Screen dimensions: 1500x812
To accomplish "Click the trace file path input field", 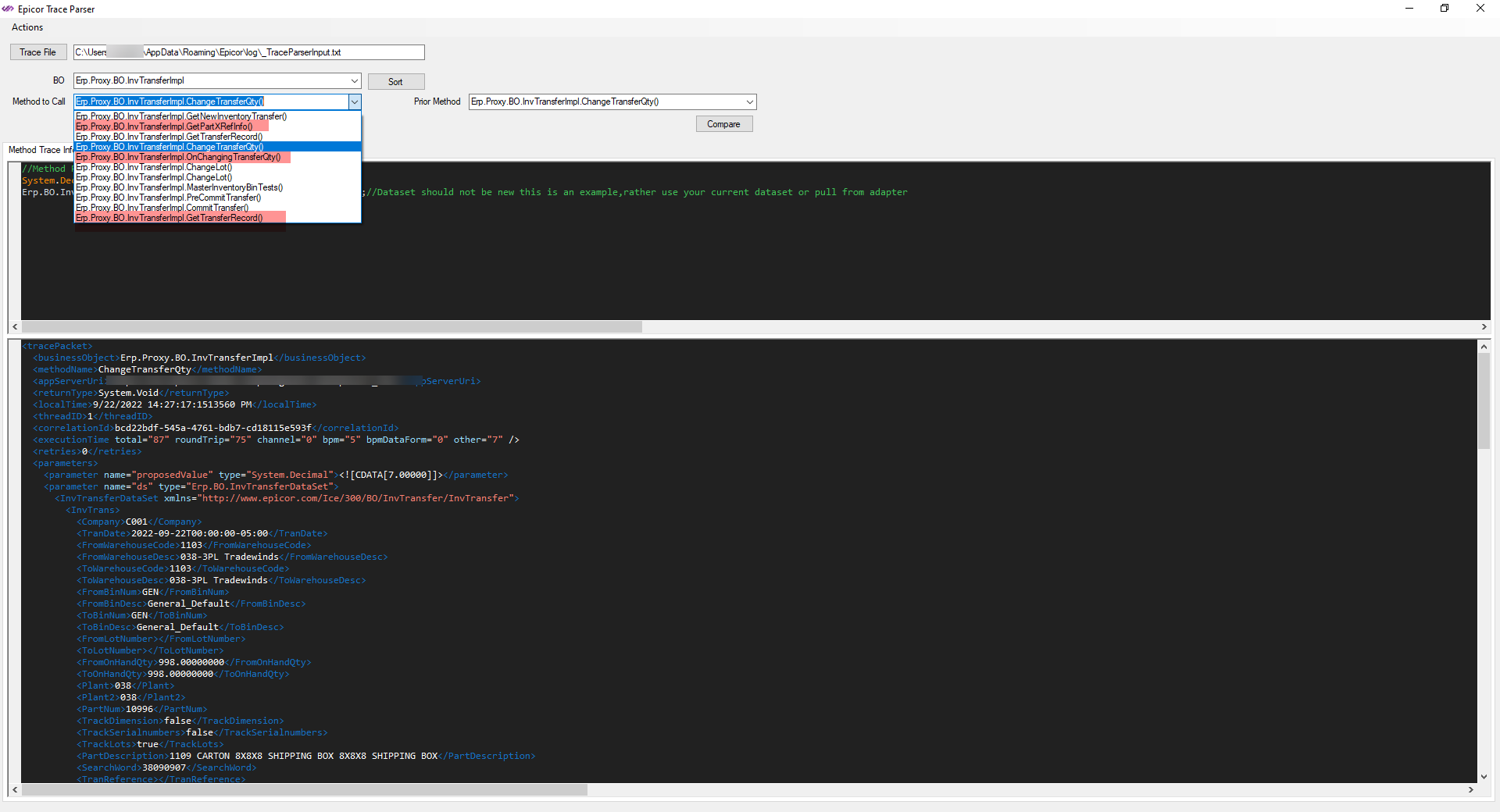I will click(x=249, y=52).
